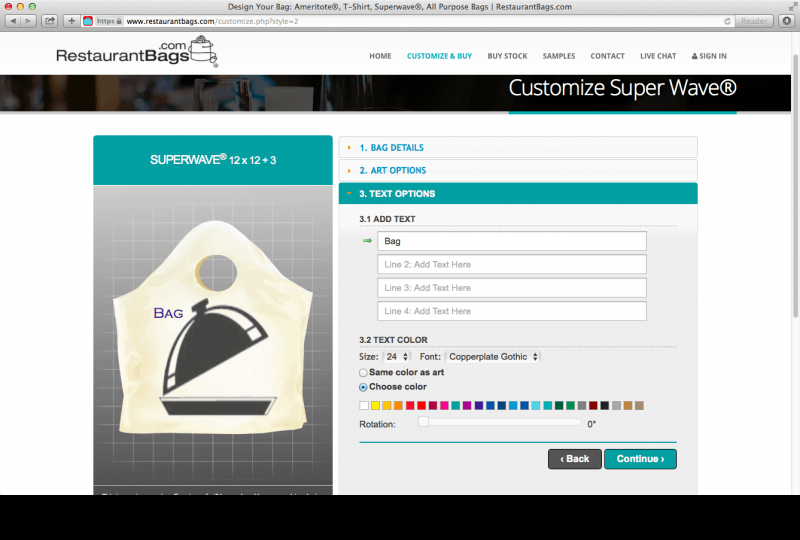The image size is (800, 540).
Task: Go to the Home nav item
Action: pos(380,56)
